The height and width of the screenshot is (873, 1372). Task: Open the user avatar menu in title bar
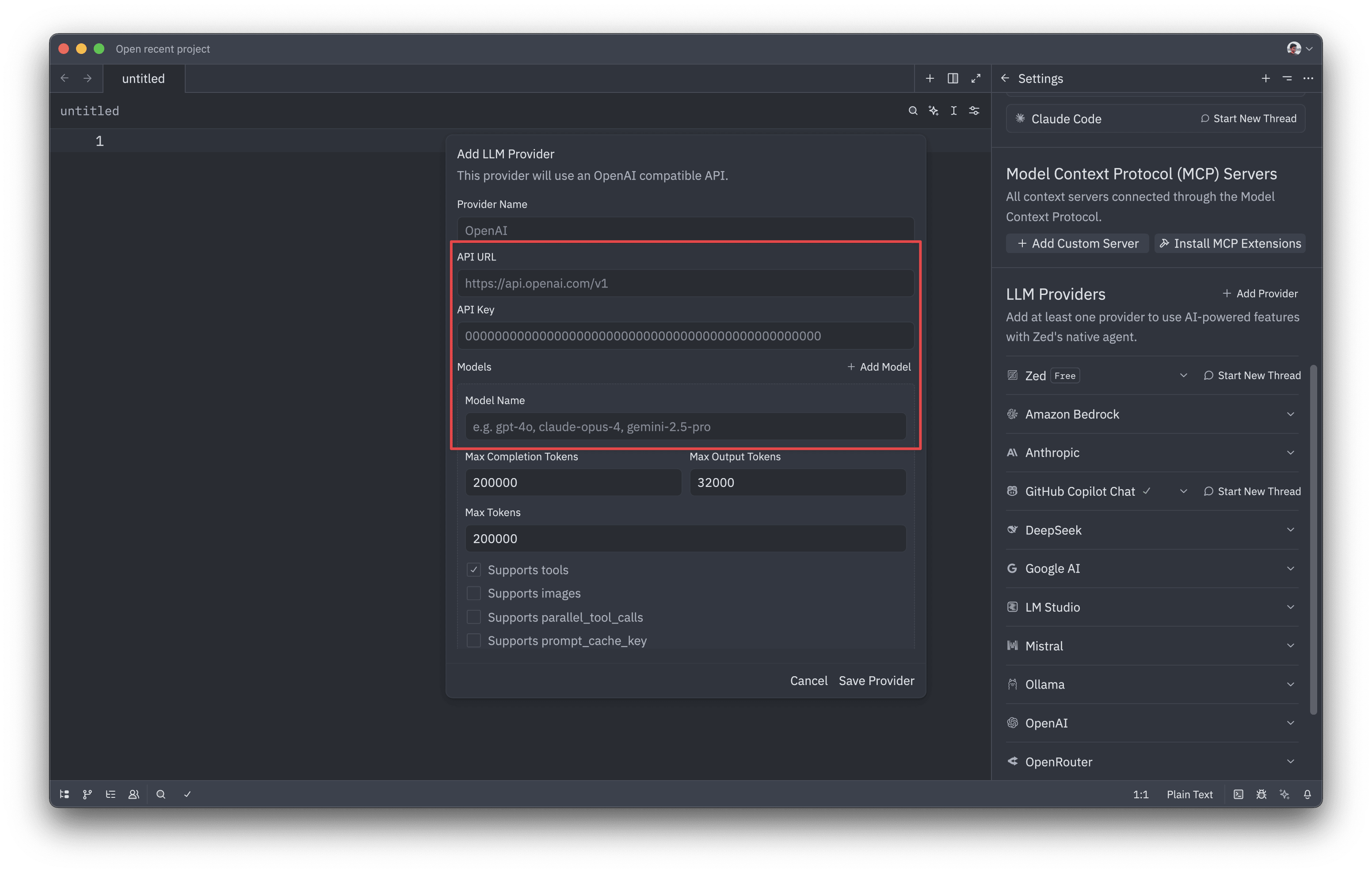(1299, 49)
